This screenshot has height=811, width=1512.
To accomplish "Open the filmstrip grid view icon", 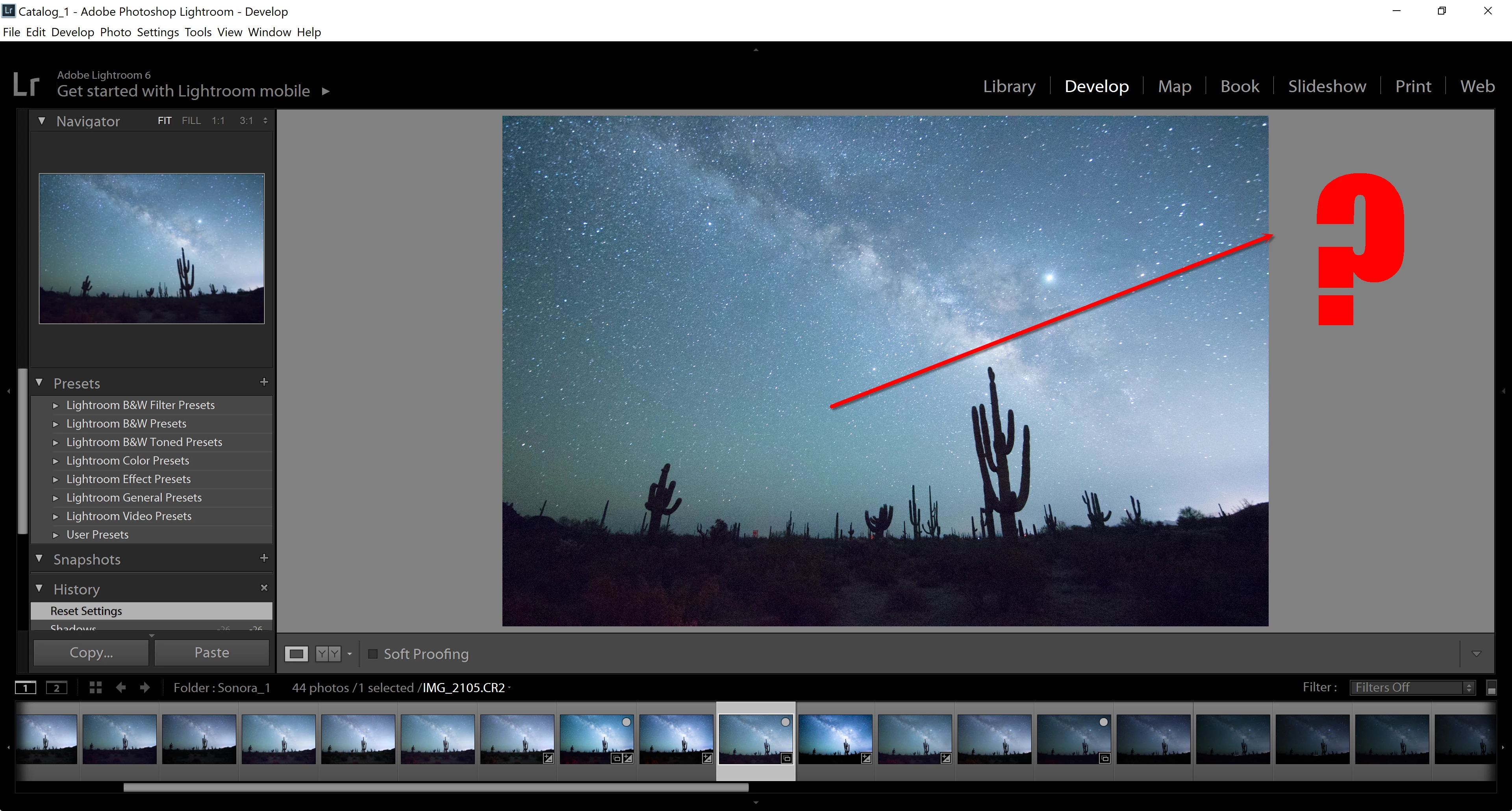I will [96, 687].
